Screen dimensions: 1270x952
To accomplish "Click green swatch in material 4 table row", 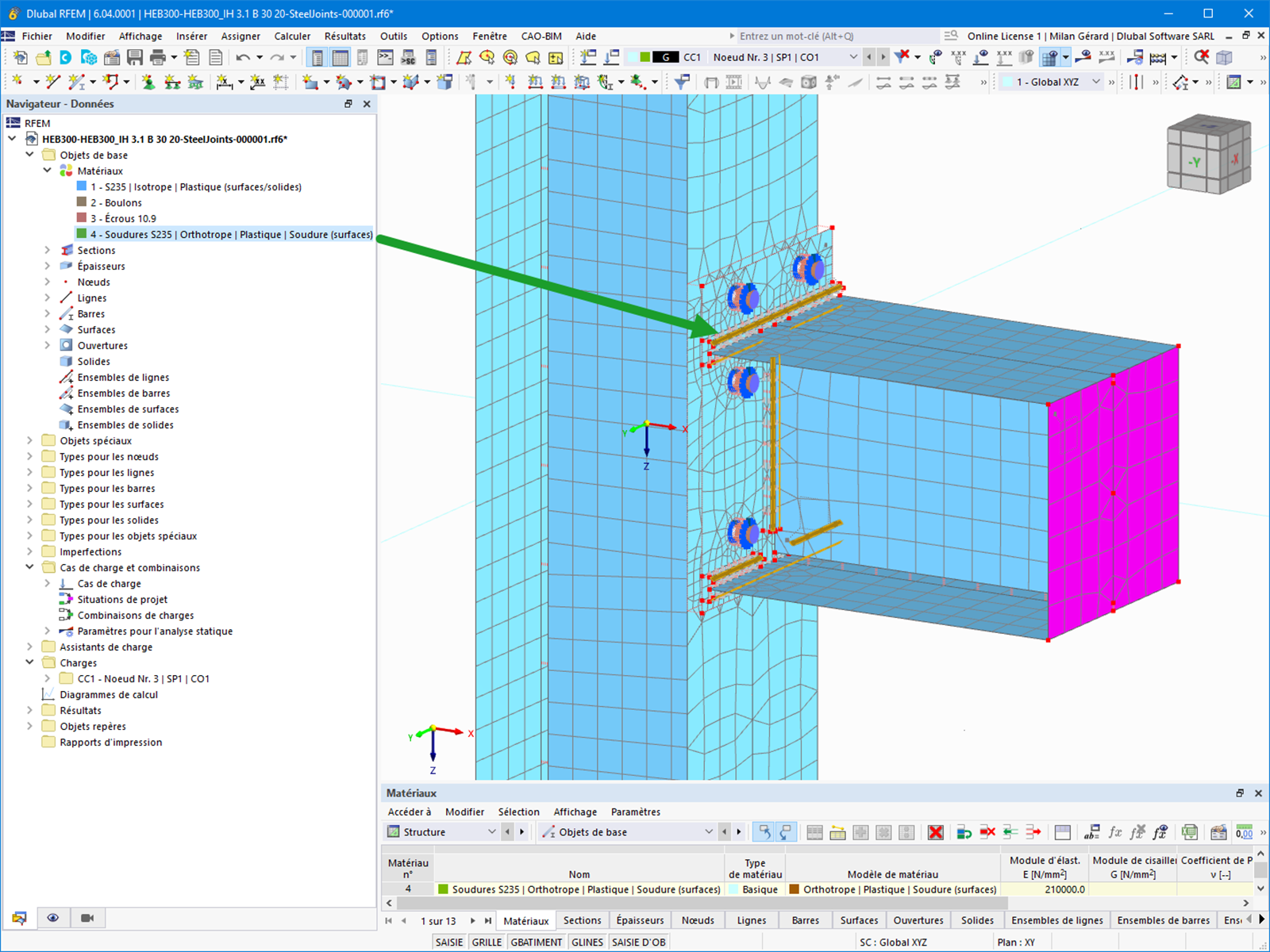I will point(444,889).
